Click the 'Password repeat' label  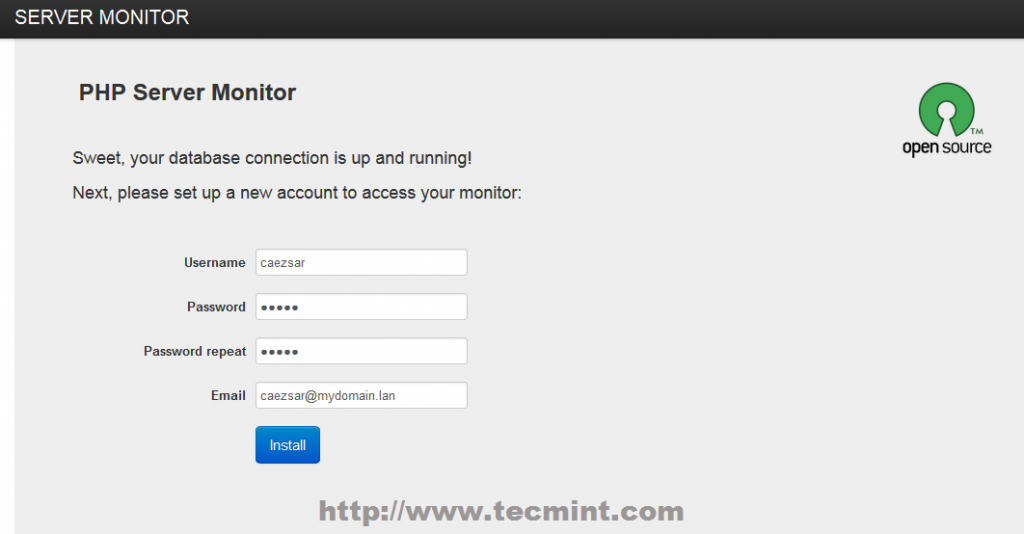tap(195, 351)
